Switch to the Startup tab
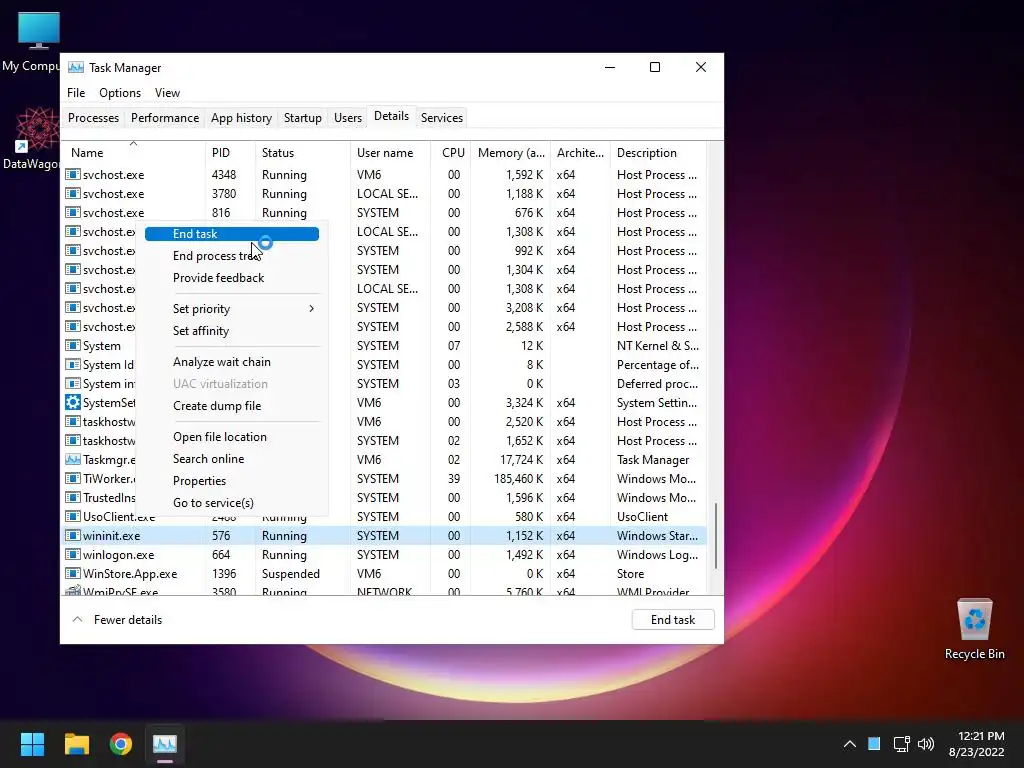 pos(302,118)
